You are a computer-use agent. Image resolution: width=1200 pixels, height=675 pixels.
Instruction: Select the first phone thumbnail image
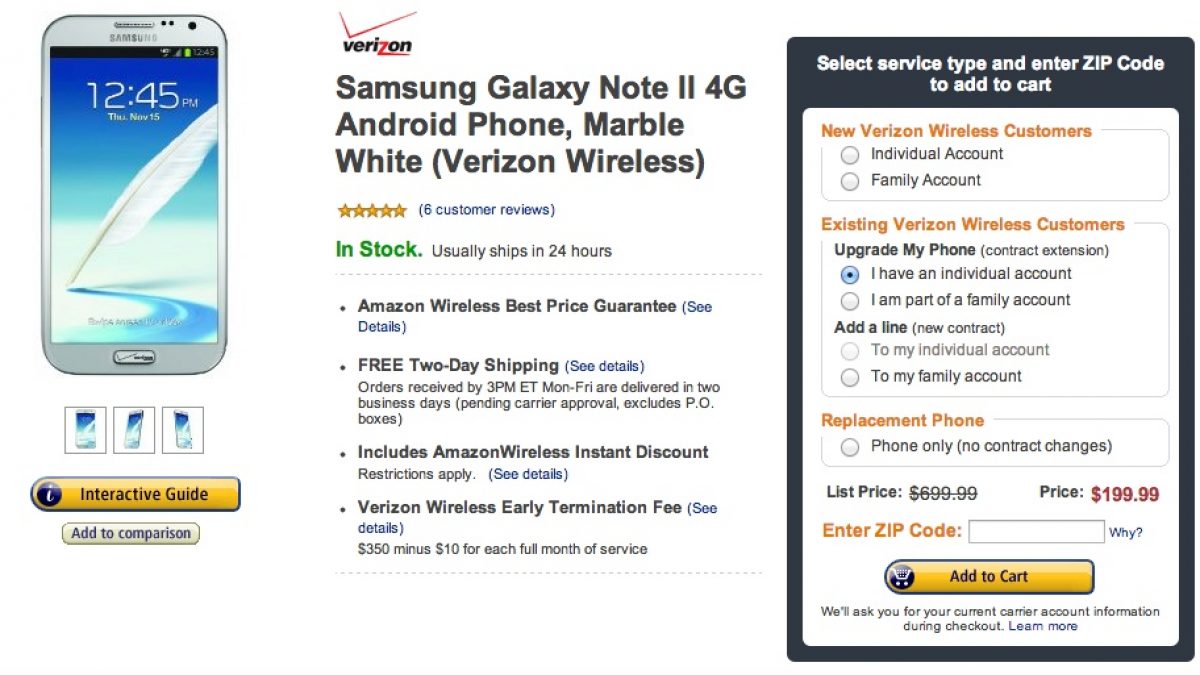pos(85,429)
